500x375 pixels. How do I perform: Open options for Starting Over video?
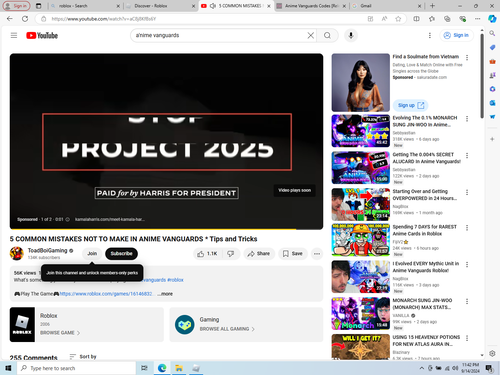pos(467,192)
